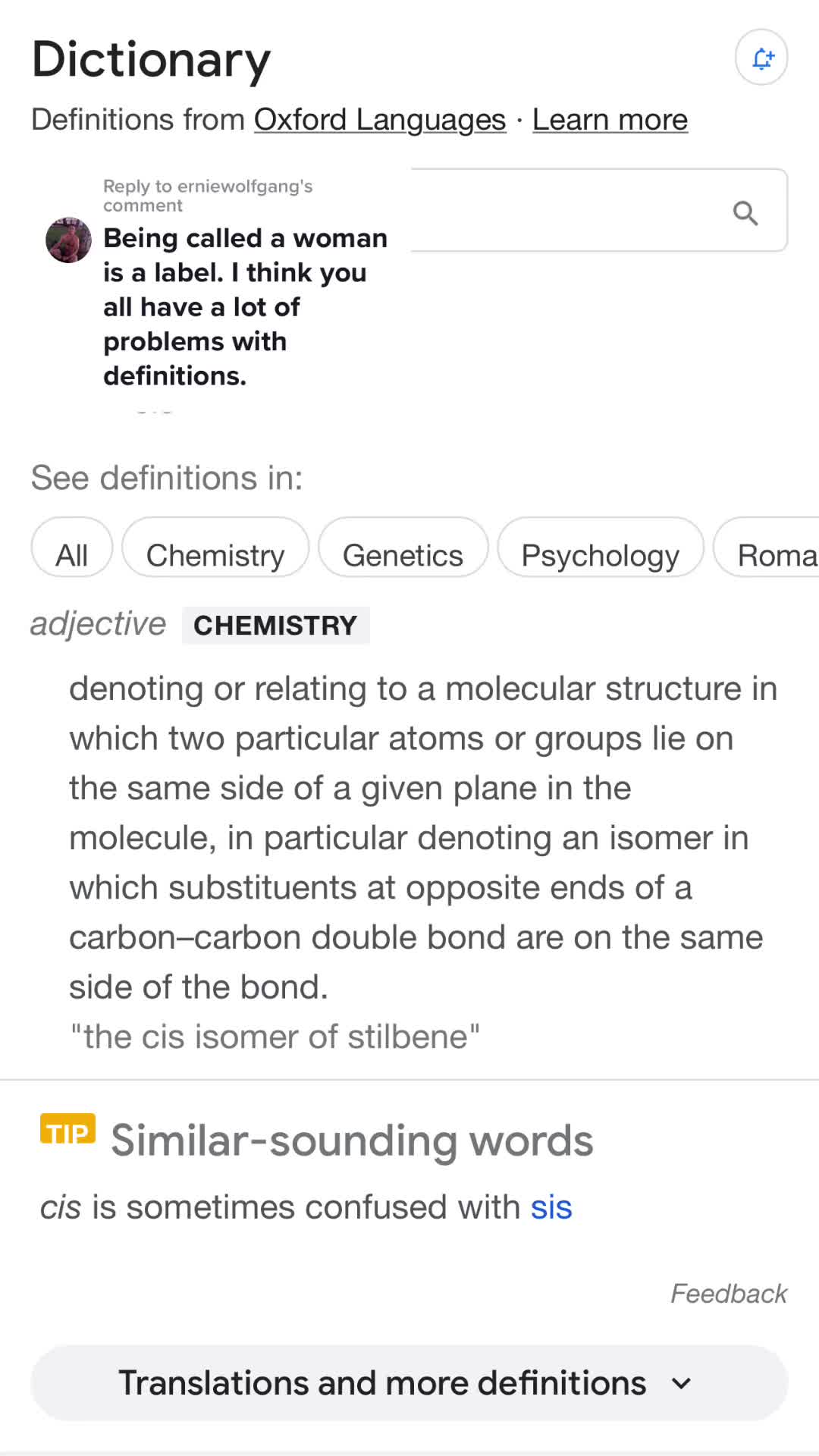
Task: Tap the "the cis isomer of stilbene" example
Action: coord(275,1037)
